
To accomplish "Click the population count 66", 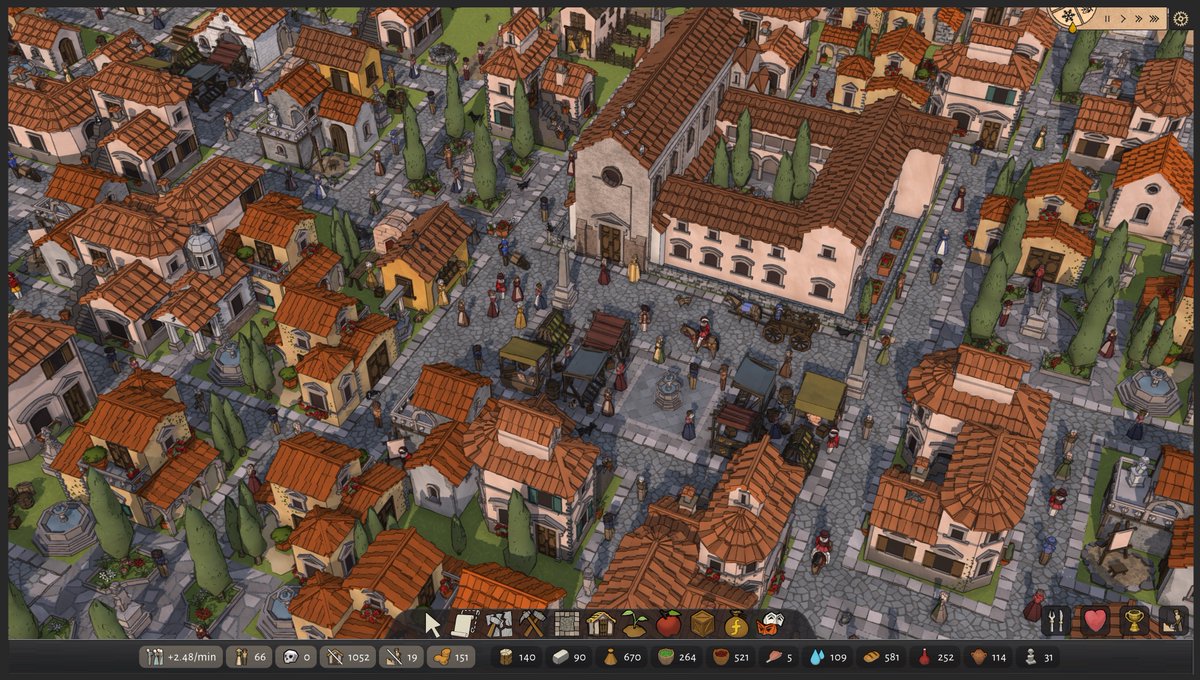I will pos(251,657).
